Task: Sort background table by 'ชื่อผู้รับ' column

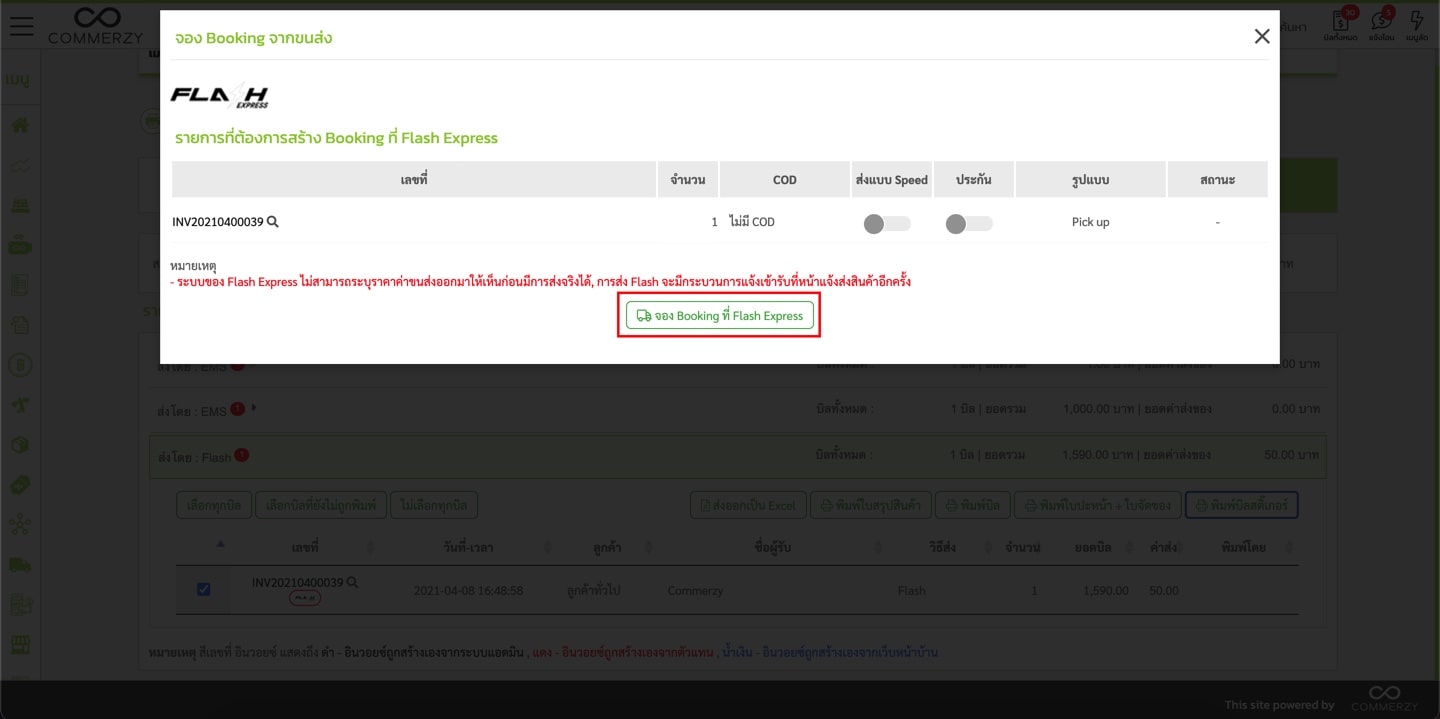Action: [x=773, y=547]
